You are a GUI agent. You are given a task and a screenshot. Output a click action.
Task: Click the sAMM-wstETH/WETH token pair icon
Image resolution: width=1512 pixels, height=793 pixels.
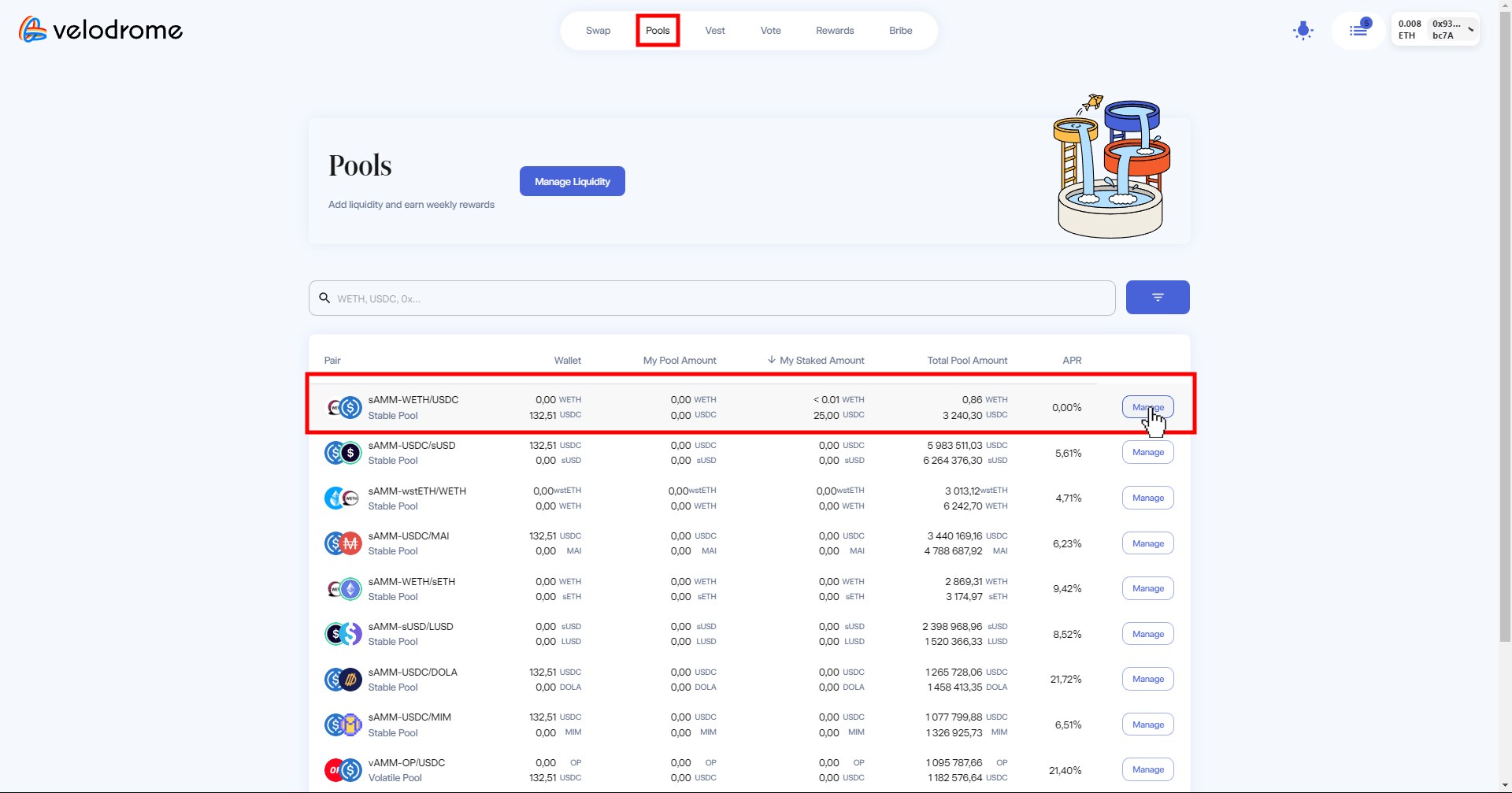(343, 498)
